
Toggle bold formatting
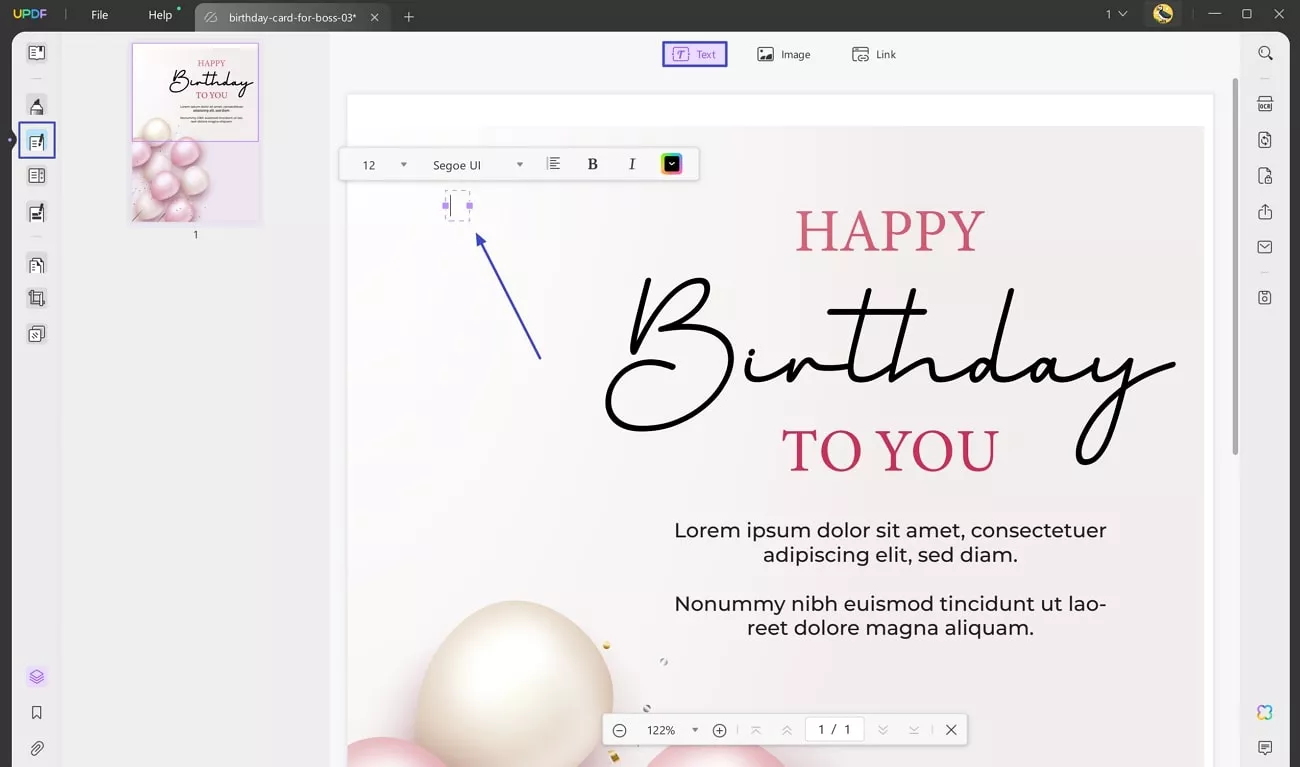592,164
